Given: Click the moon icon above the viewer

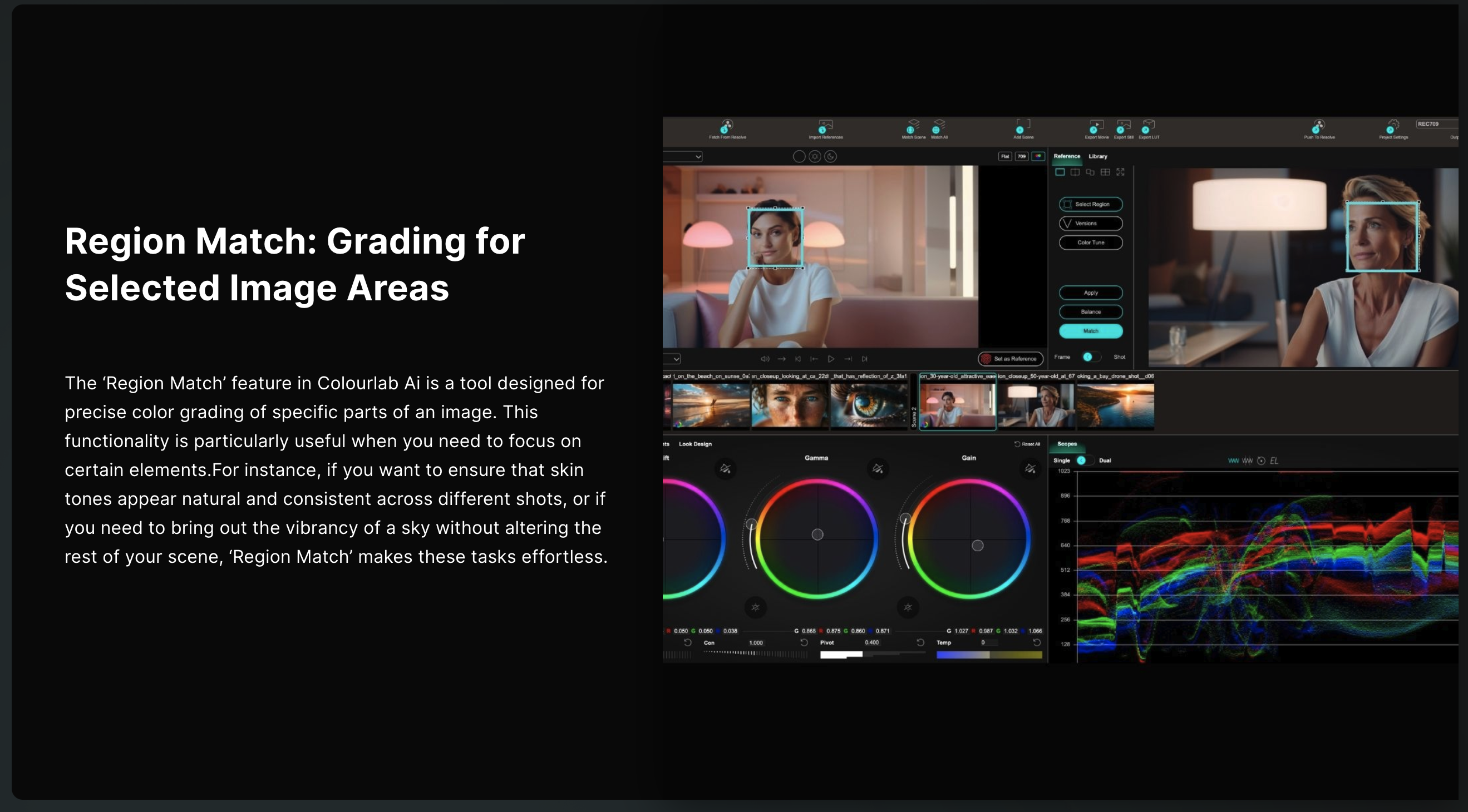Looking at the screenshot, I should pyautogui.click(x=830, y=157).
